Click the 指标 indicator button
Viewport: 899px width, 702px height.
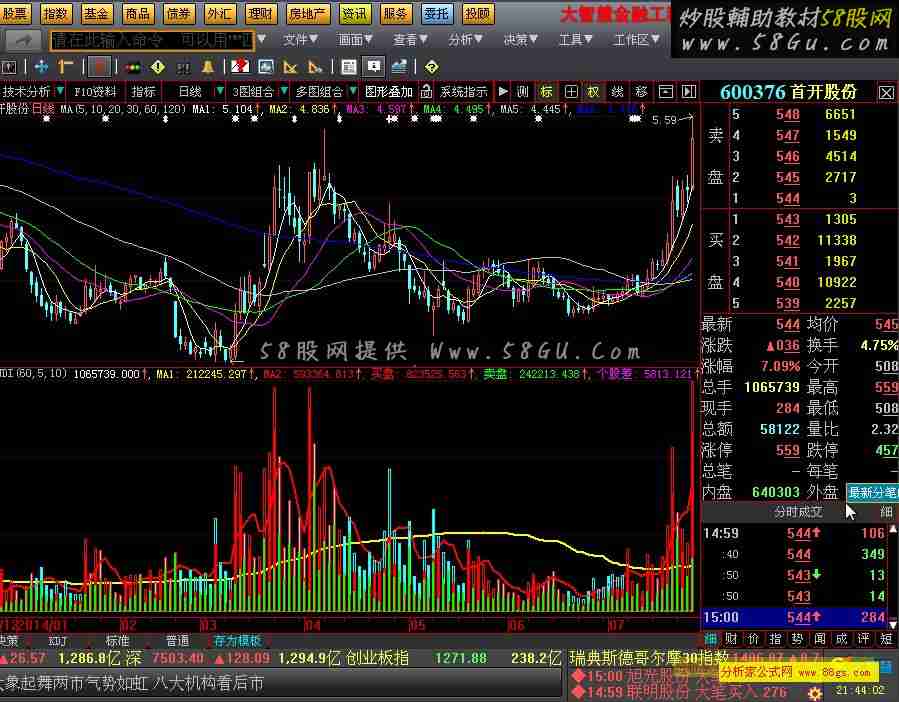click(x=143, y=91)
